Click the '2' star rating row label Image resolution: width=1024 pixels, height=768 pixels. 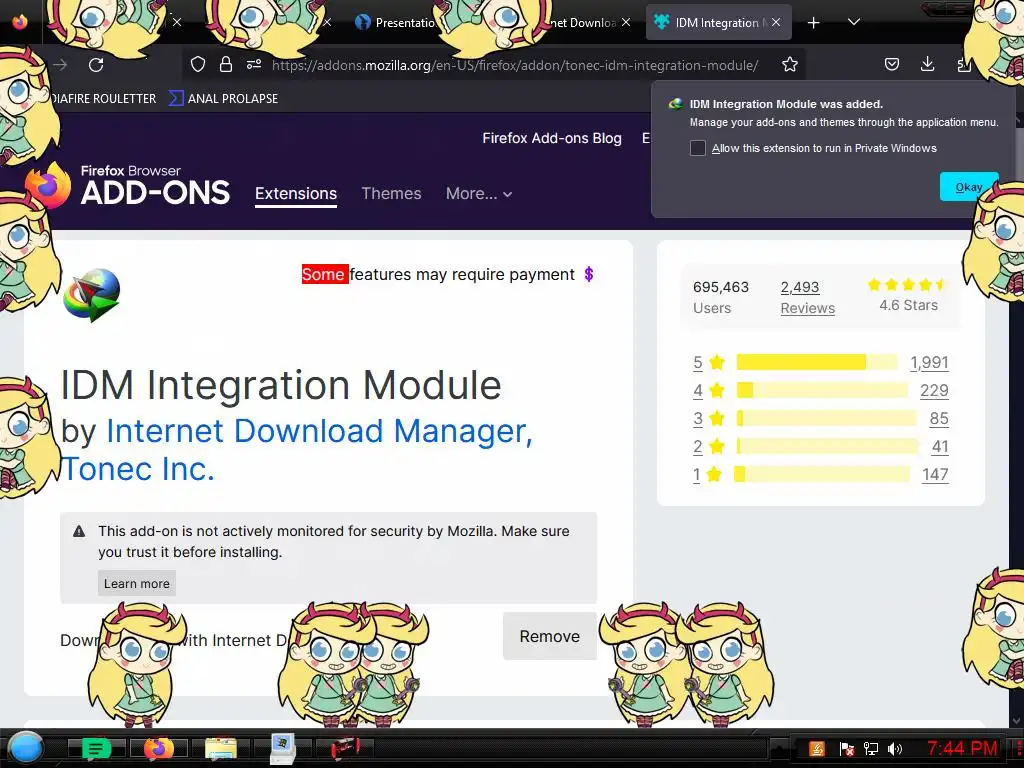698,447
